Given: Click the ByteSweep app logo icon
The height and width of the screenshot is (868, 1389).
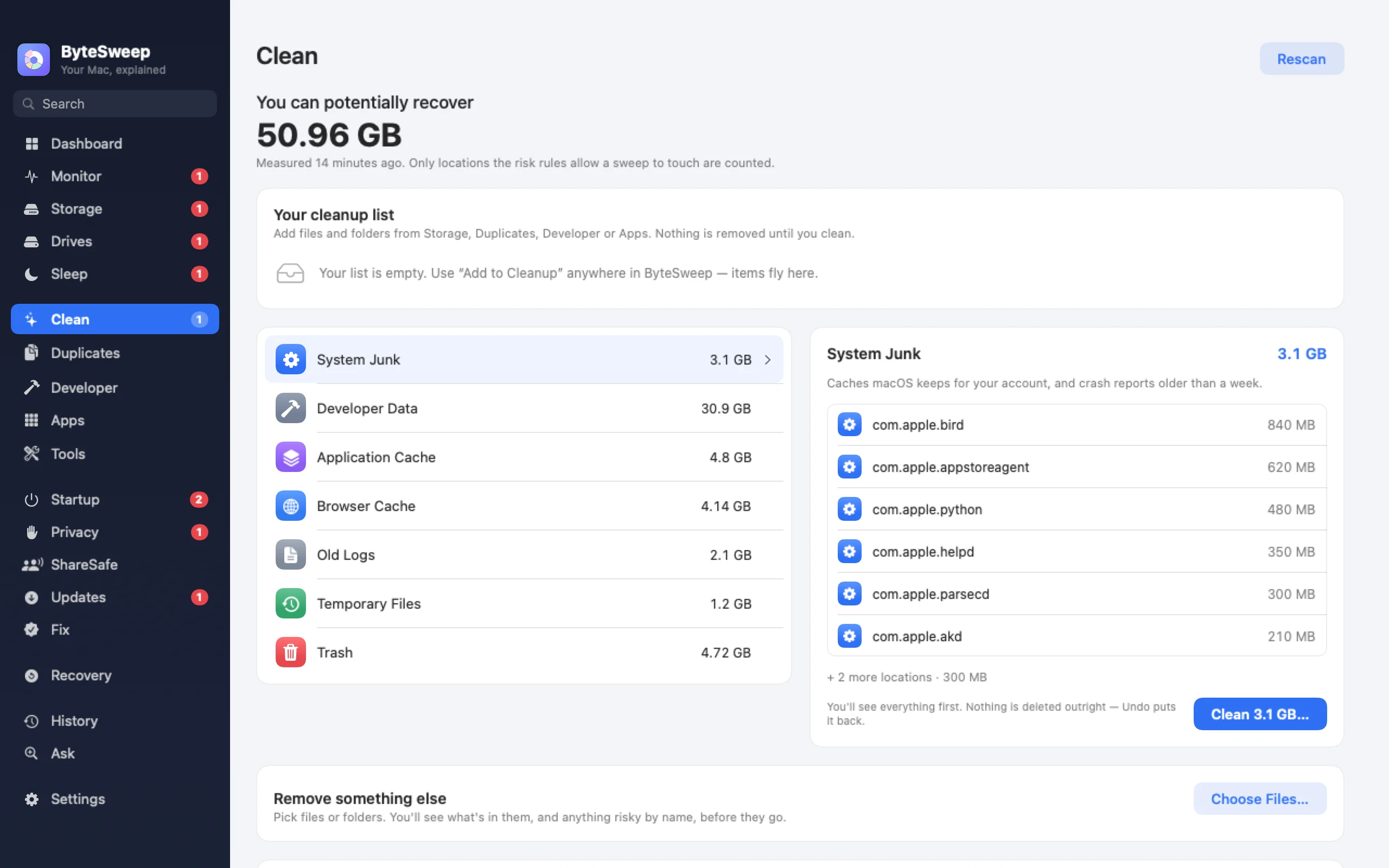Looking at the screenshot, I should pyautogui.click(x=33, y=60).
